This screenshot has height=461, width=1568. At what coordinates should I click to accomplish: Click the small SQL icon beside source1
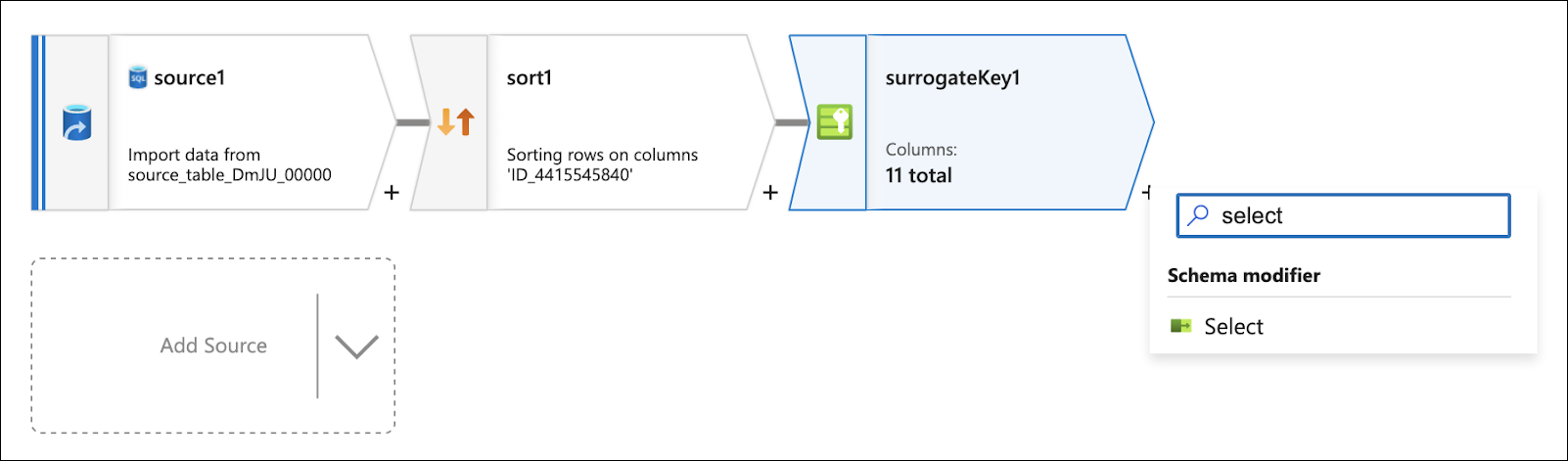[x=138, y=77]
